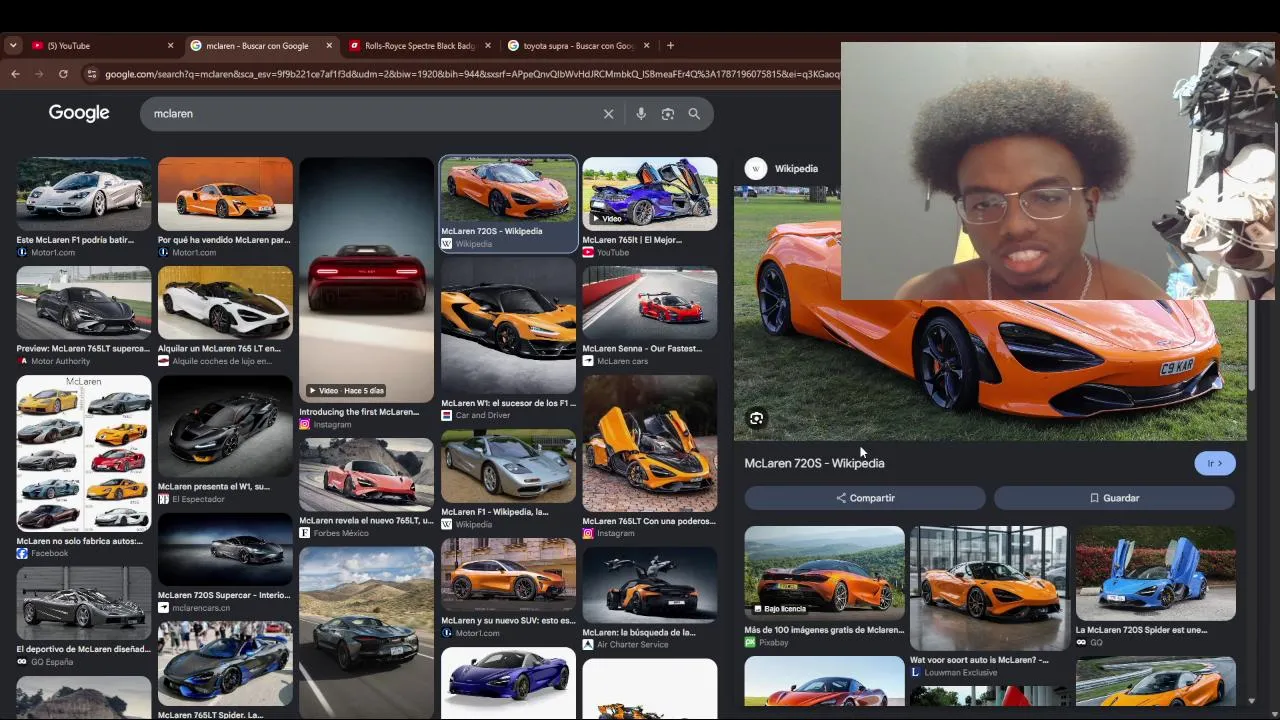This screenshot has width=1280, height=720.
Task: Search by image using the search bar Lens icon
Action: pos(668,114)
